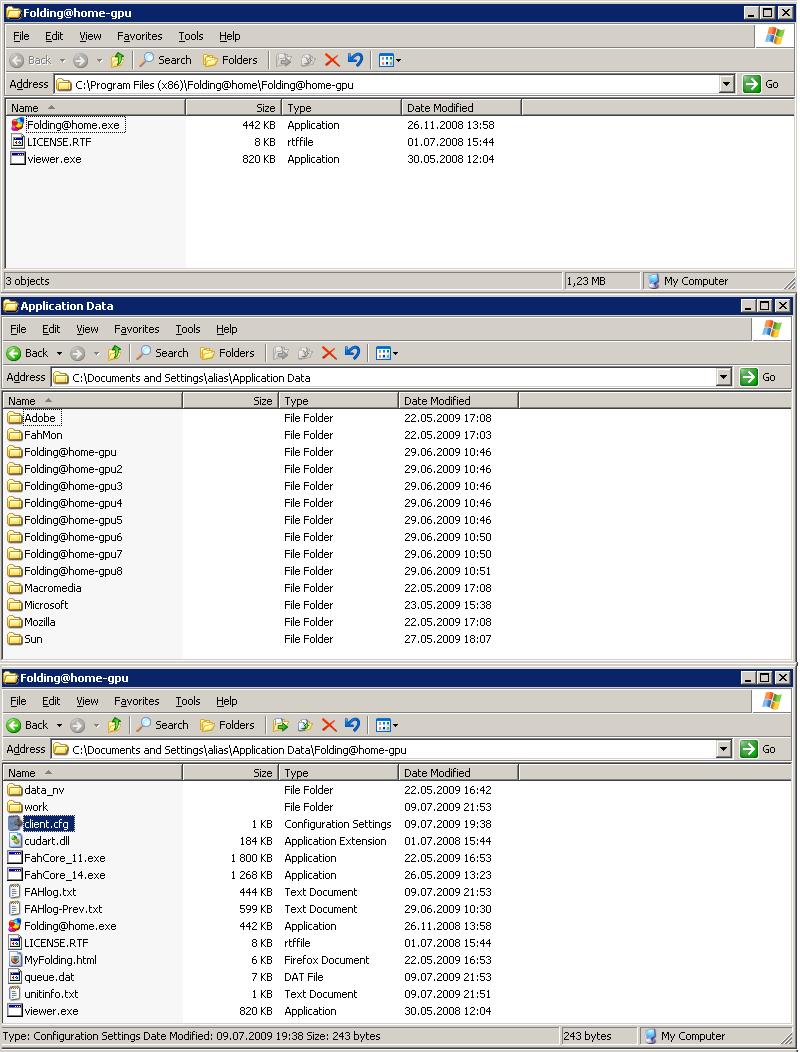This screenshot has height=1052, width=800.
Task: Sort by Name column in bottom window
Action: click(93, 773)
